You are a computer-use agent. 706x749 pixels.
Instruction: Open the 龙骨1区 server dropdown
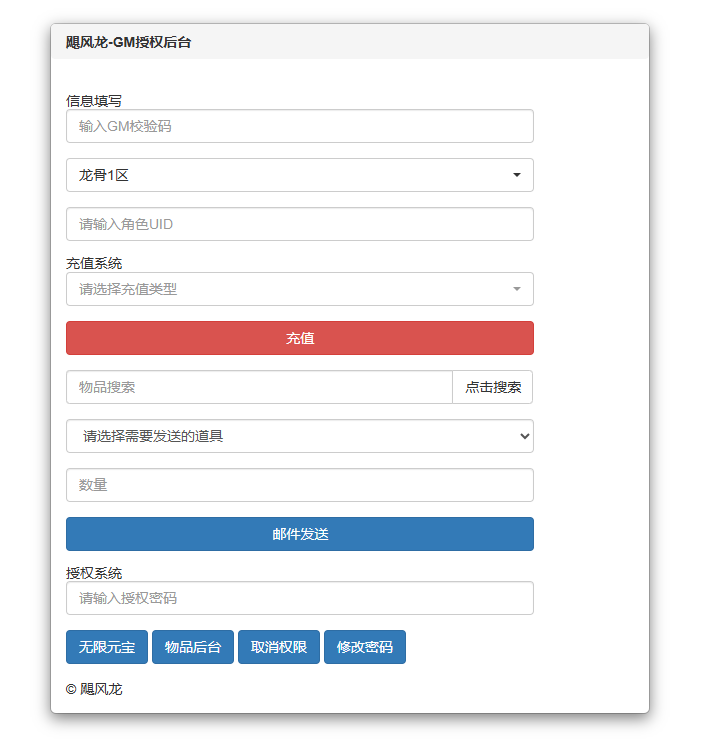point(300,175)
